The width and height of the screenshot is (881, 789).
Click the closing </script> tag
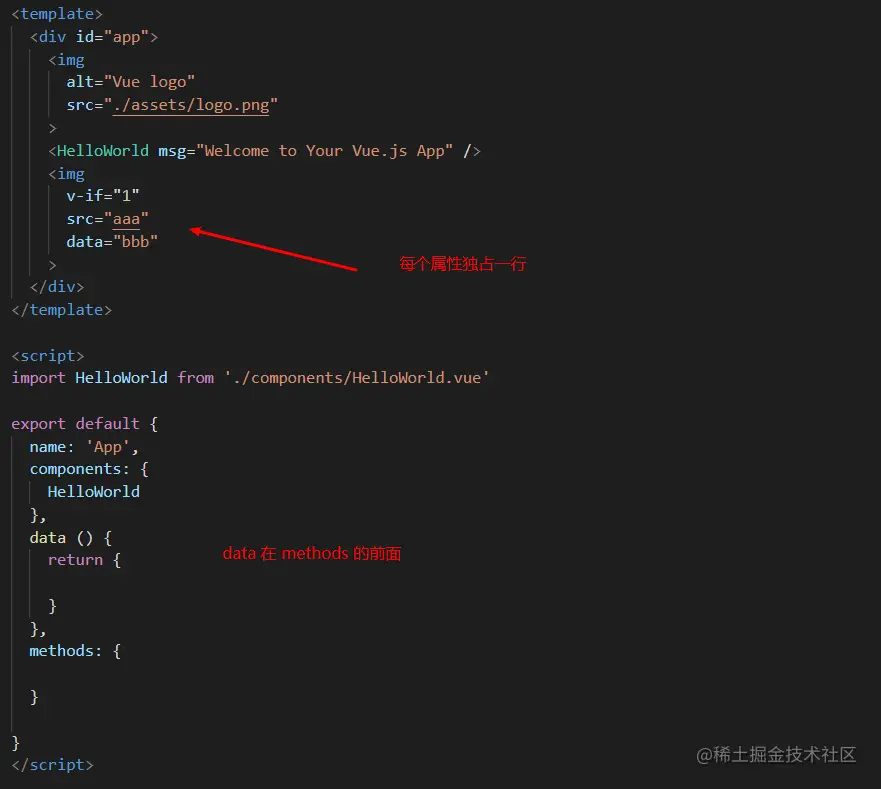click(52, 765)
